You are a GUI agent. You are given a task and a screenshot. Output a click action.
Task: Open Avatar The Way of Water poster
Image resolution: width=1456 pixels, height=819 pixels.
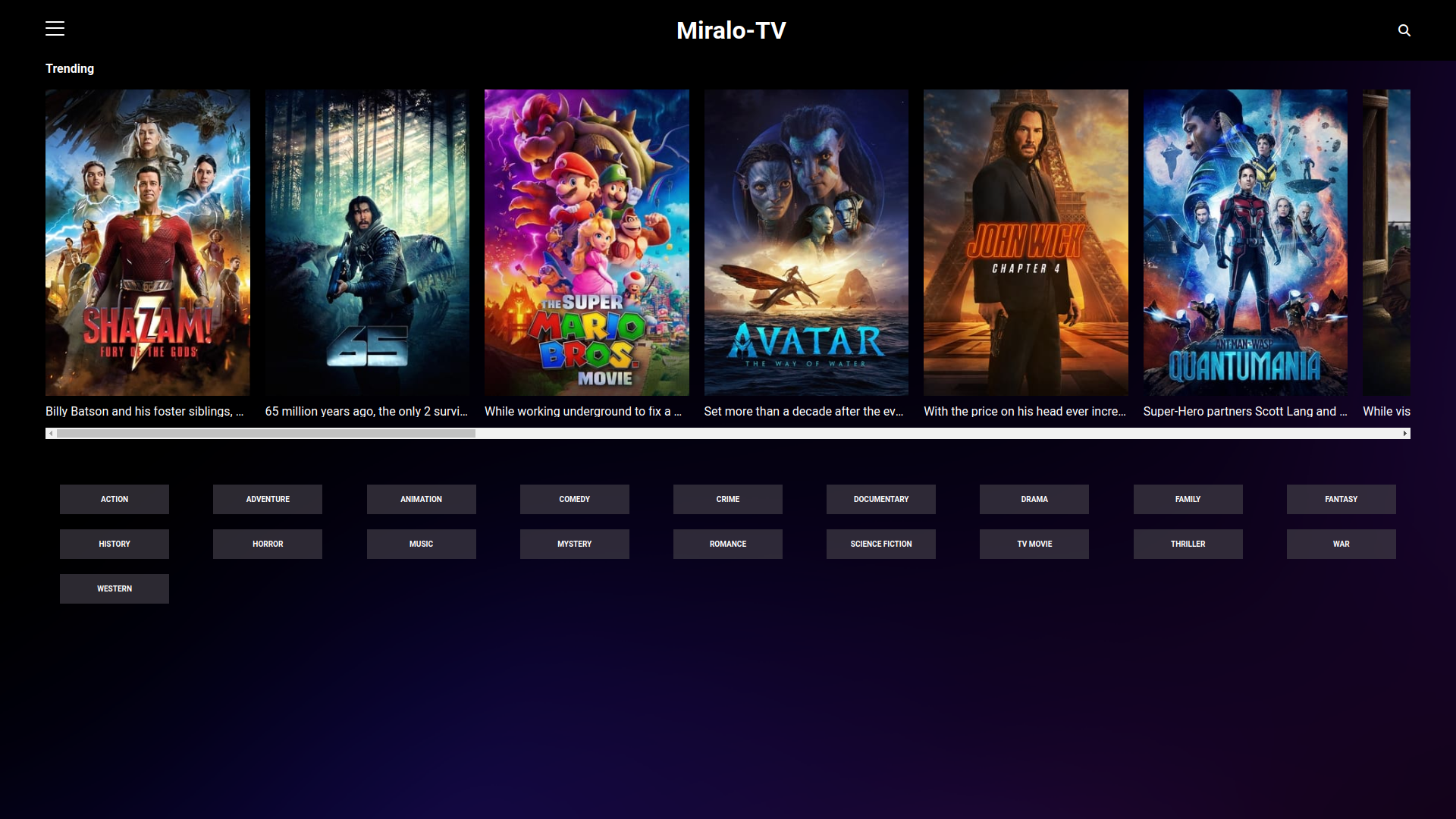coord(805,243)
